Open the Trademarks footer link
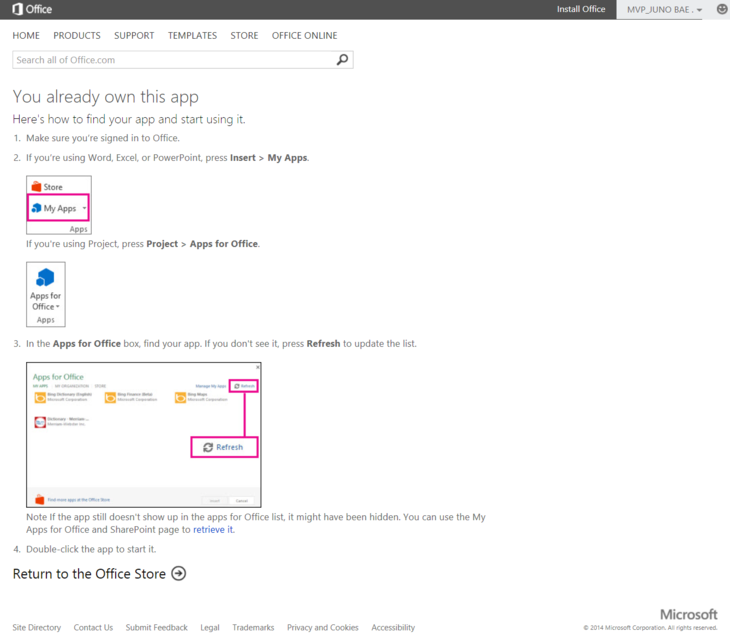Screen dimensions: 730x644 click(253, 627)
